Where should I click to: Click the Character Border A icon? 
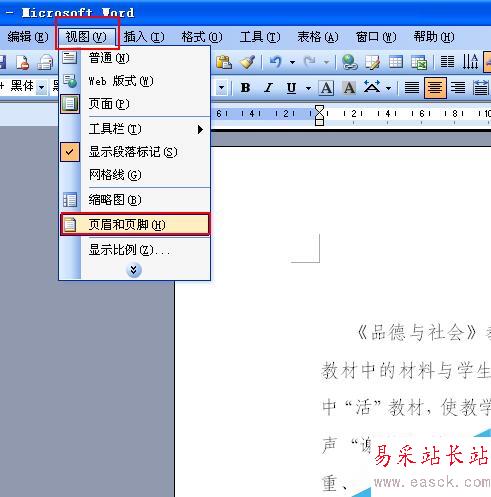326,88
